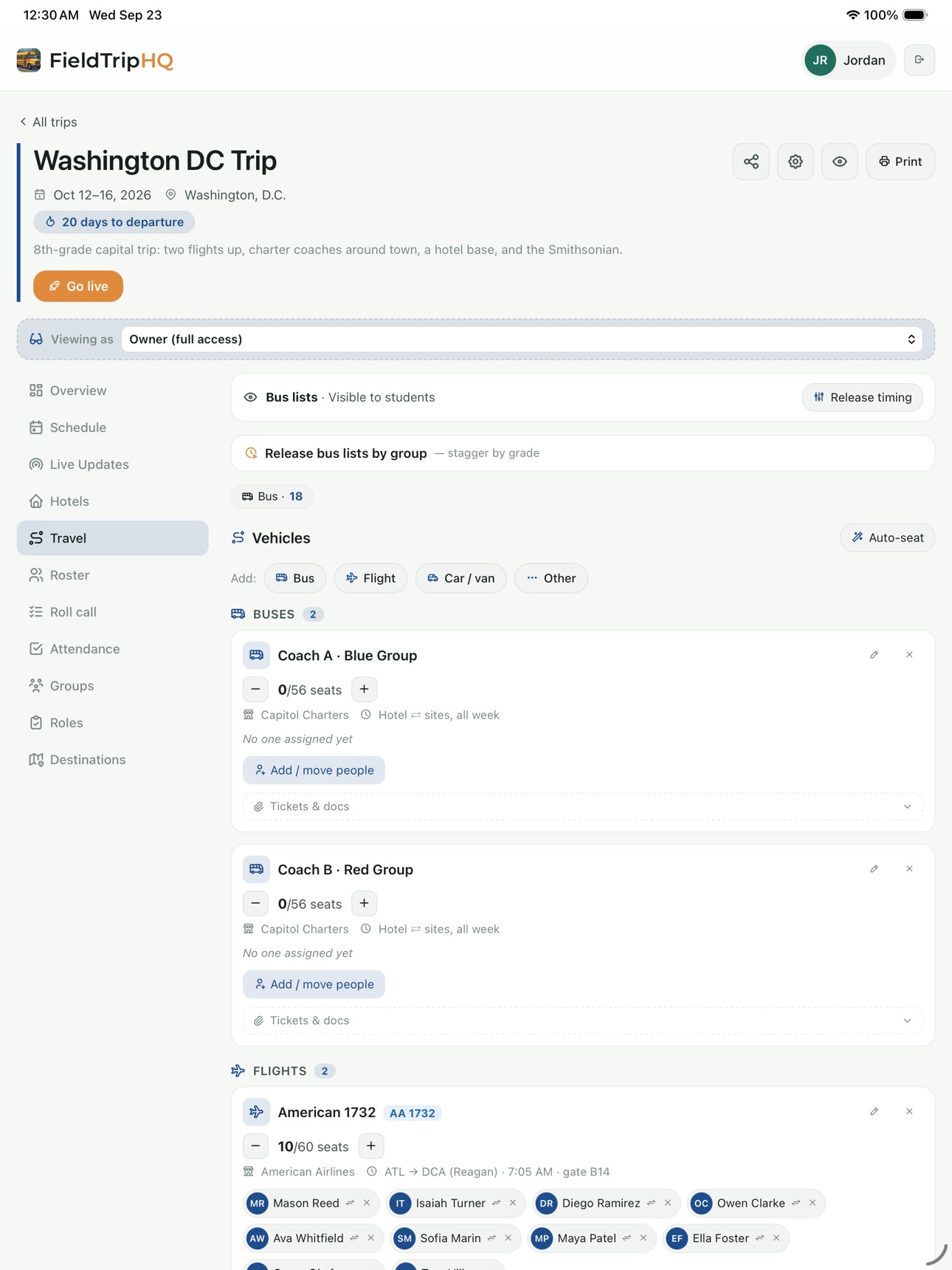Image resolution: width=952 pixels, height=1270 pixels.
Task: Open the Overview section
Action: [x=113, y=391]
